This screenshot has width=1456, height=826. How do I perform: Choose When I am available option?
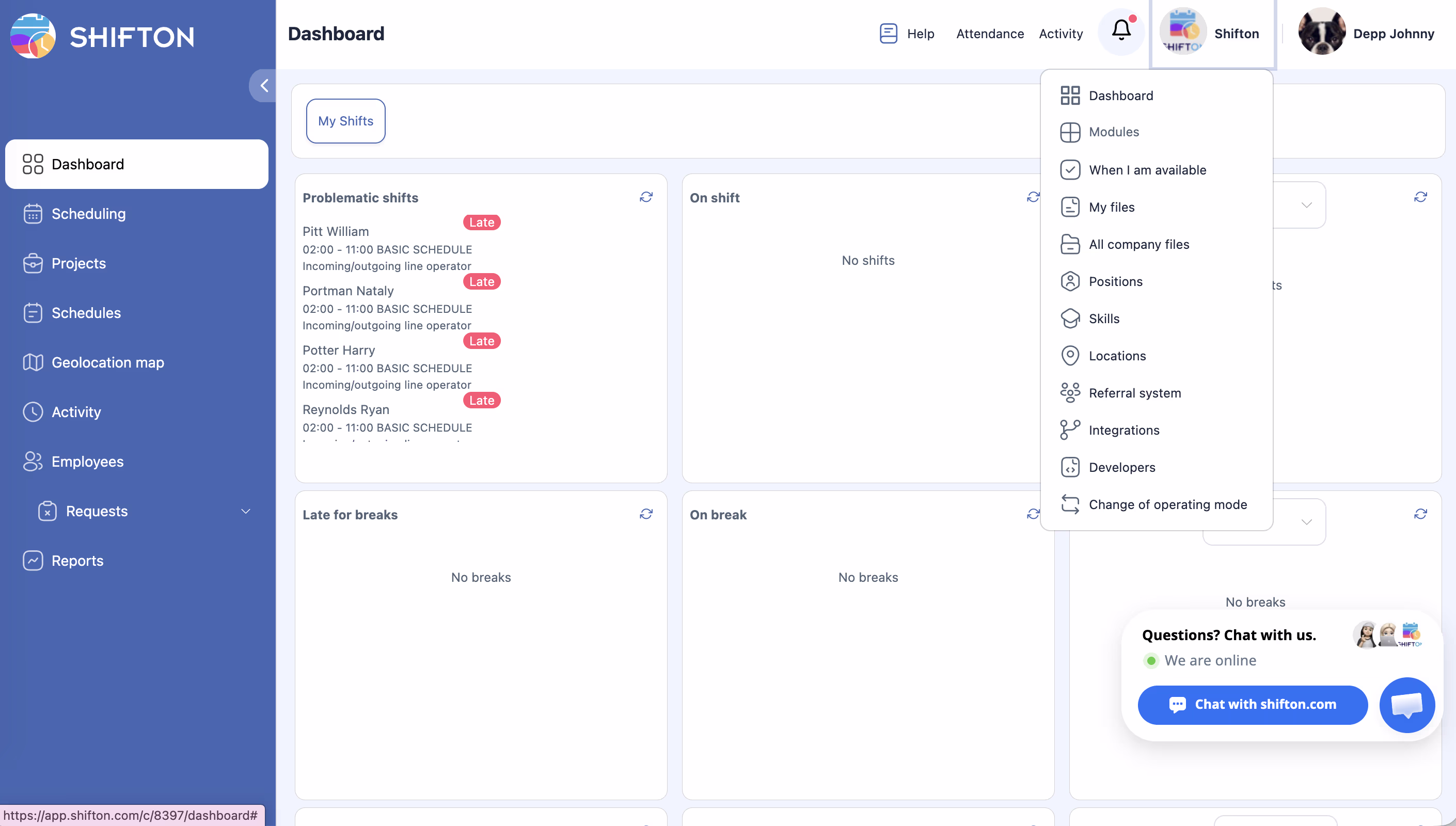coord(1147,170)
